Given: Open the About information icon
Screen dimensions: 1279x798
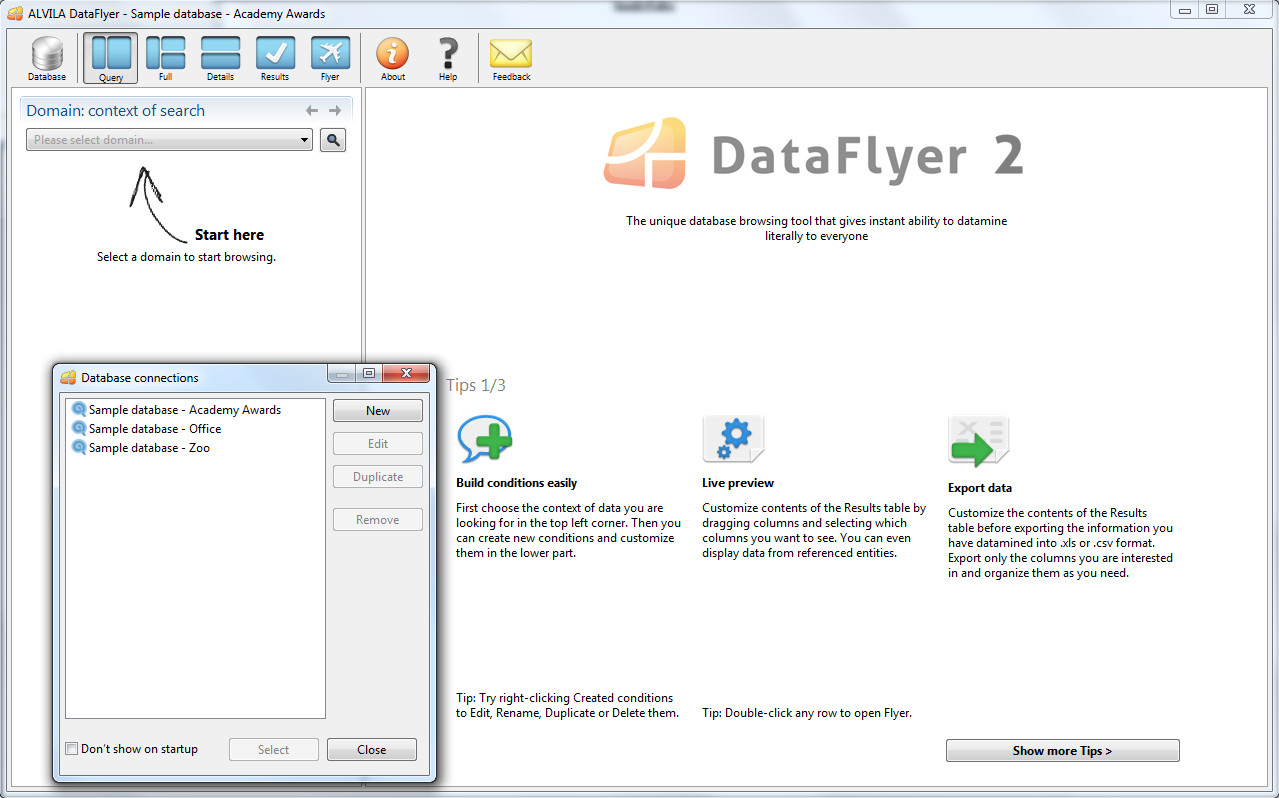Looking at the screenshot, I should tap(393, 59).
